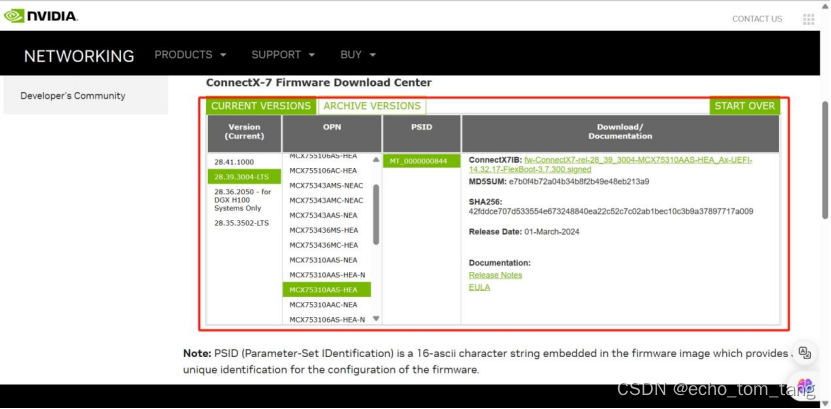Click the page vertical scrollbar thumb
This screenshot has height=409, width=831.
[x=825, y=159]
